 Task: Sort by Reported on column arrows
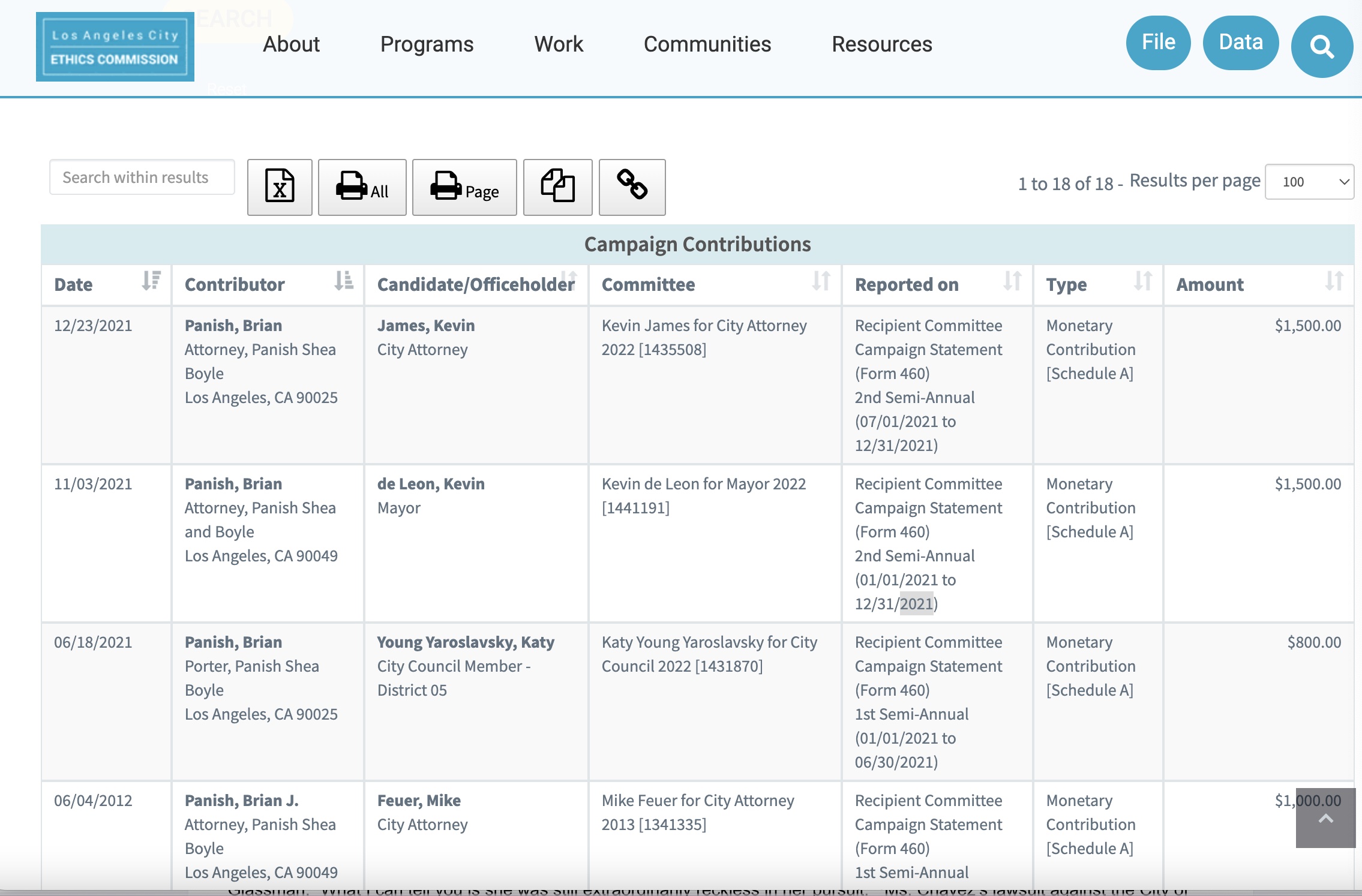1012,281
